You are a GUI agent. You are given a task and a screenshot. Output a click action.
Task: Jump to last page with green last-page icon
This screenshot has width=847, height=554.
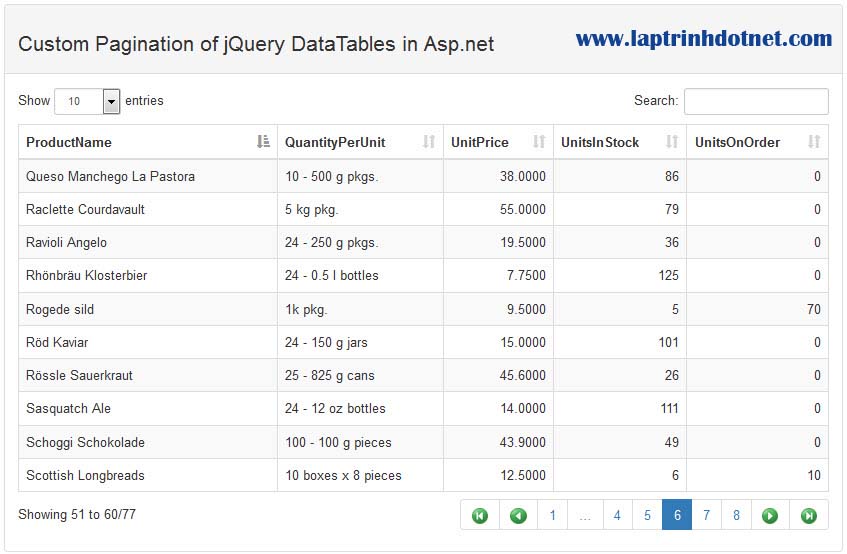click(x=809, y=516)
